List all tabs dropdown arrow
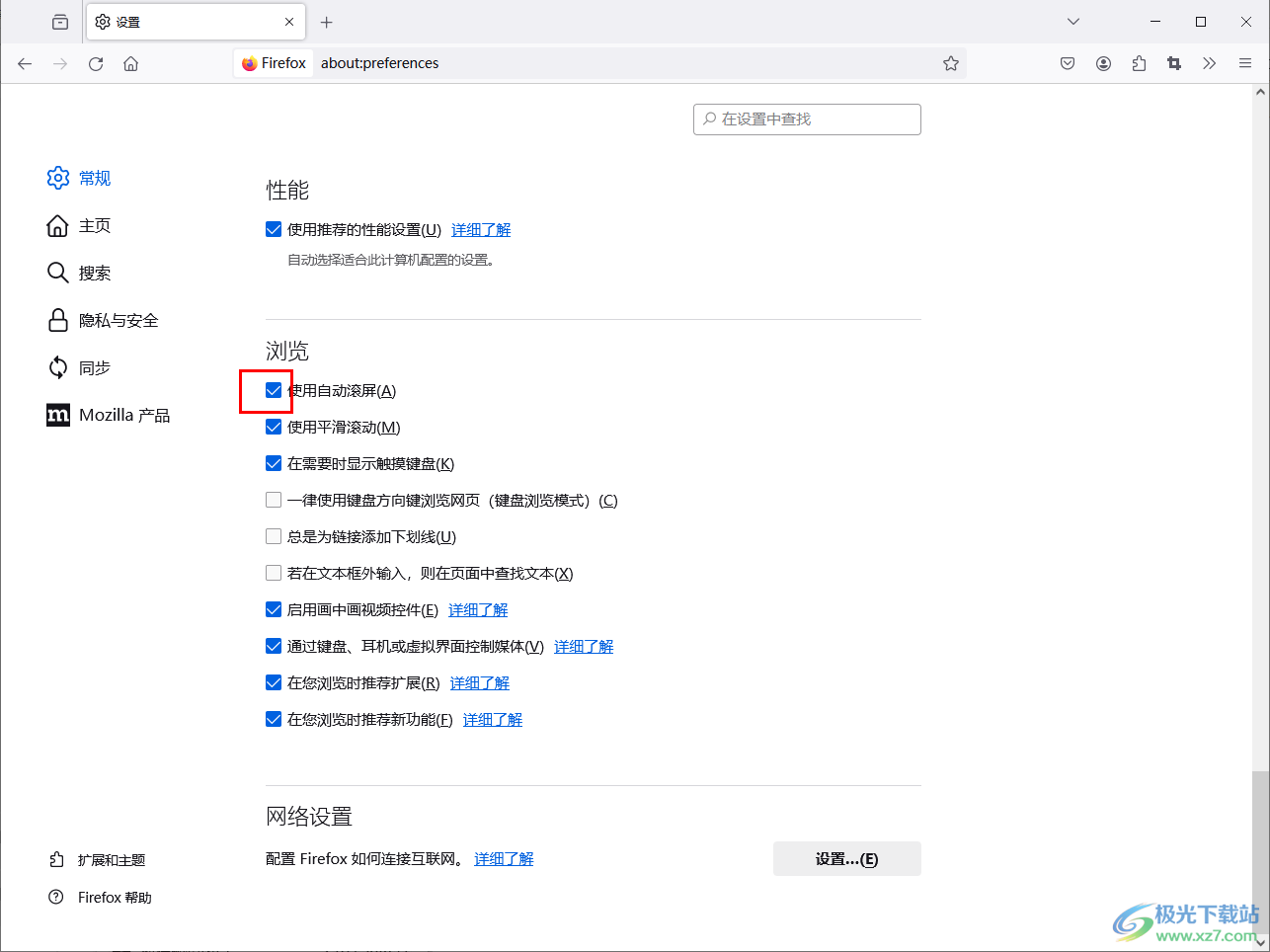Image resolution: width=1270 pixels, height=952 pixels. pos(1073,22)
